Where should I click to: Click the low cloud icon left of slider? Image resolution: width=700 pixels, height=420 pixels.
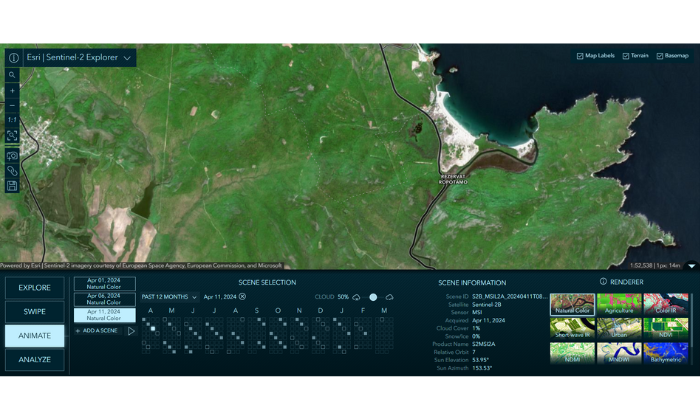(x=356, y=297)
